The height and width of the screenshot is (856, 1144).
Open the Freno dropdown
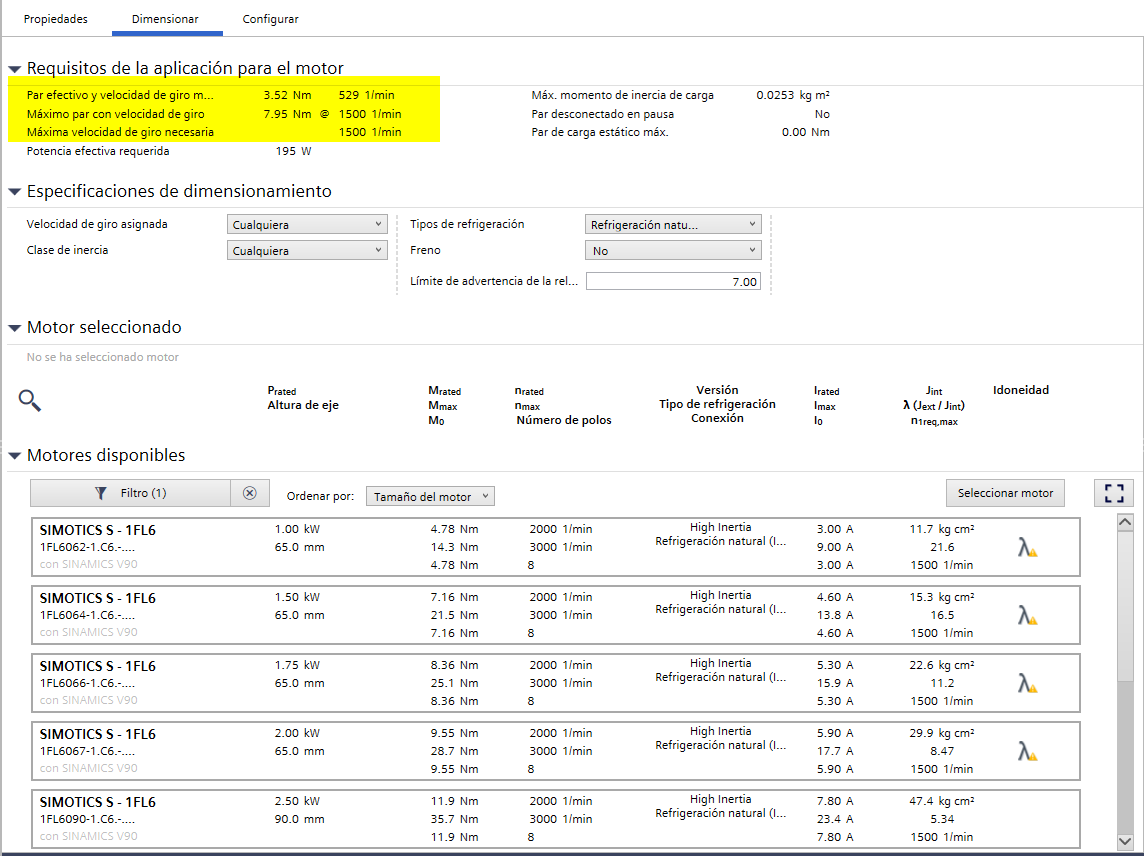click(672, 251)
